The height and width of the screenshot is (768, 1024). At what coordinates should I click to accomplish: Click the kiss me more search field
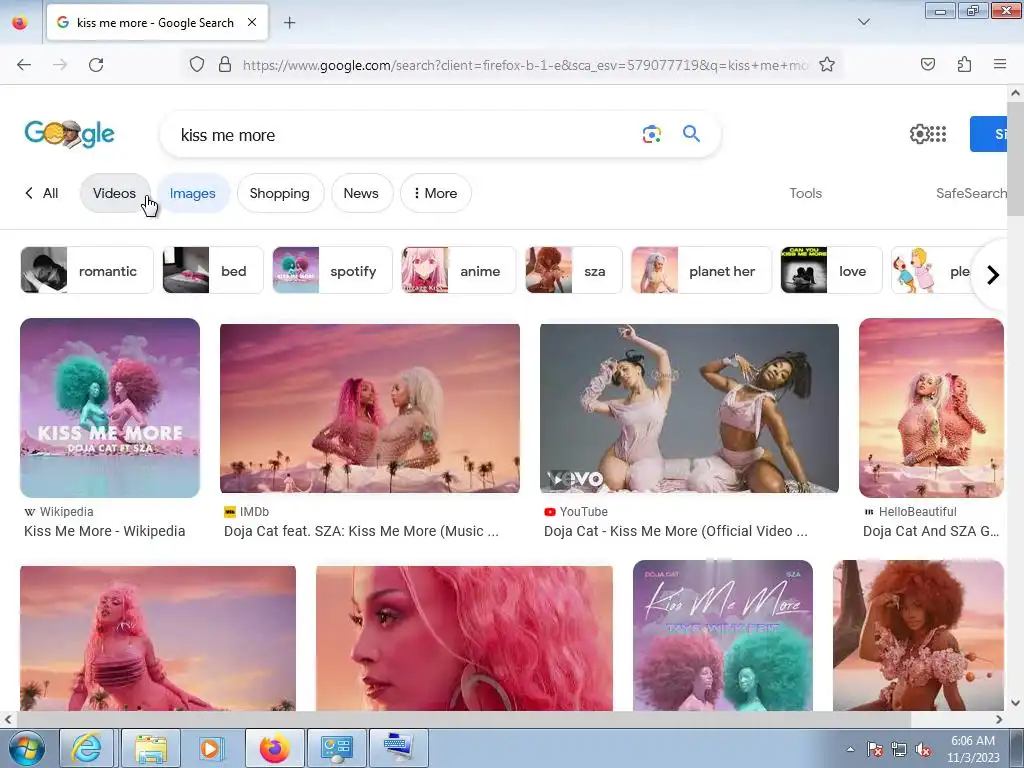[x=405, y=135]
